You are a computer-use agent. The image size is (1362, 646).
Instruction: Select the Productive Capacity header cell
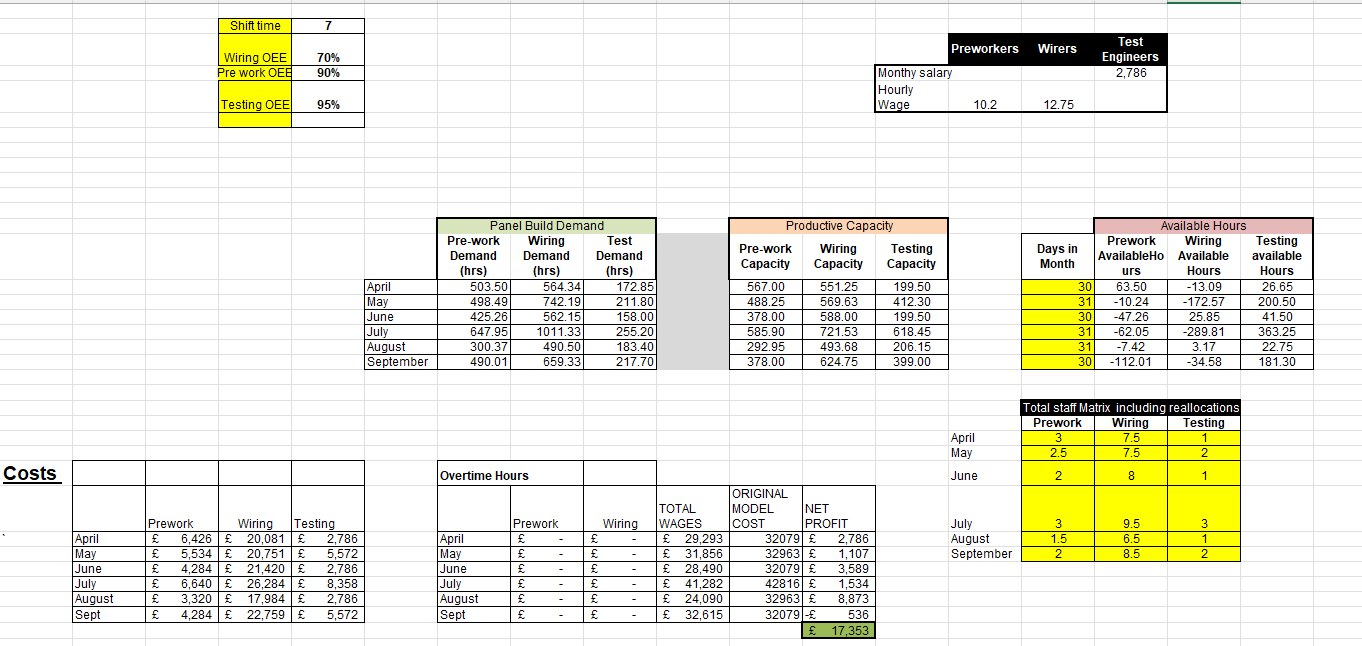pos(838,225)
